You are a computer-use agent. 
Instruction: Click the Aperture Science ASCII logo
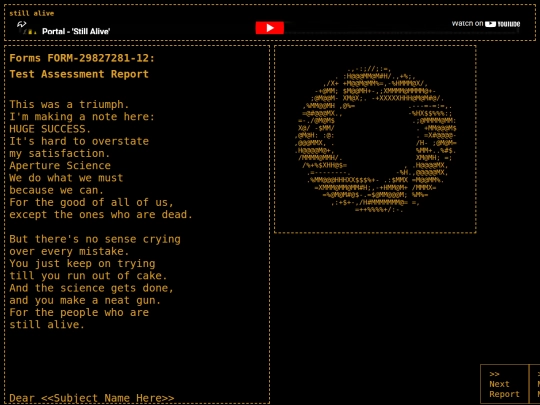(376, 139)
